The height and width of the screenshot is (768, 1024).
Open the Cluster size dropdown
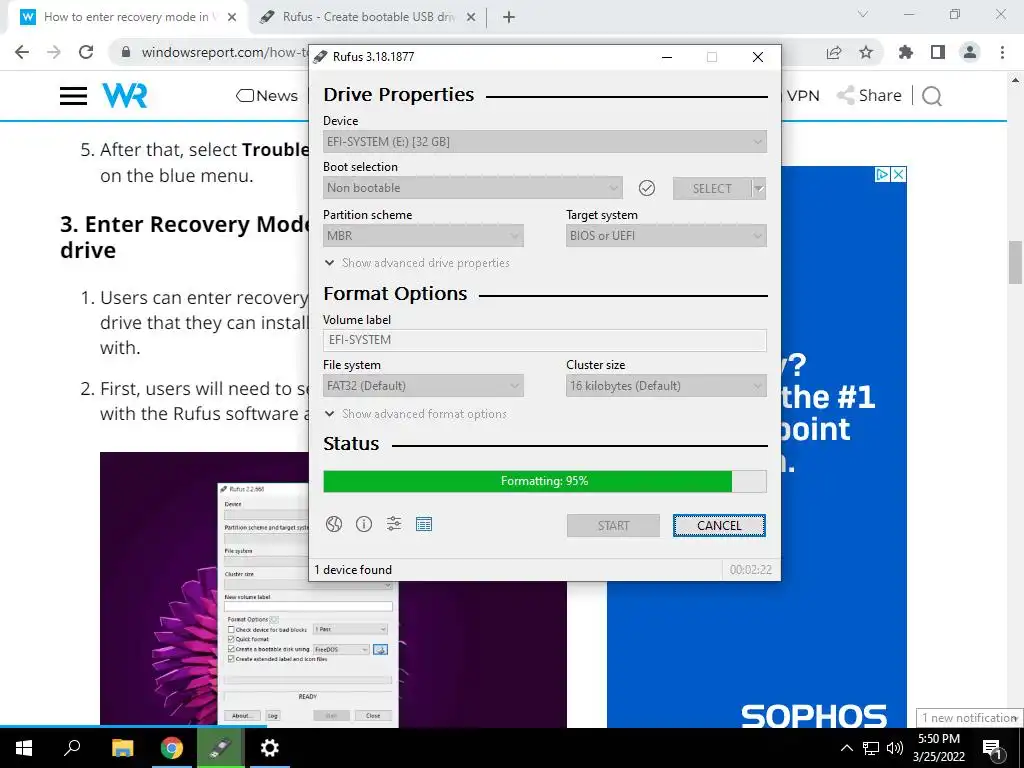click(666, 386)
